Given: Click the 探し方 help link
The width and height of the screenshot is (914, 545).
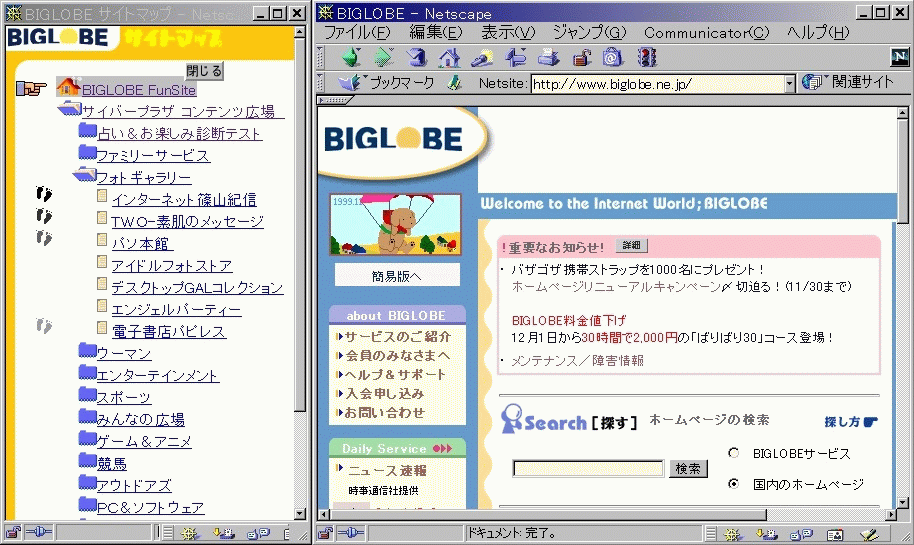Looking at the screenshot, I should [x=851, y=422].
